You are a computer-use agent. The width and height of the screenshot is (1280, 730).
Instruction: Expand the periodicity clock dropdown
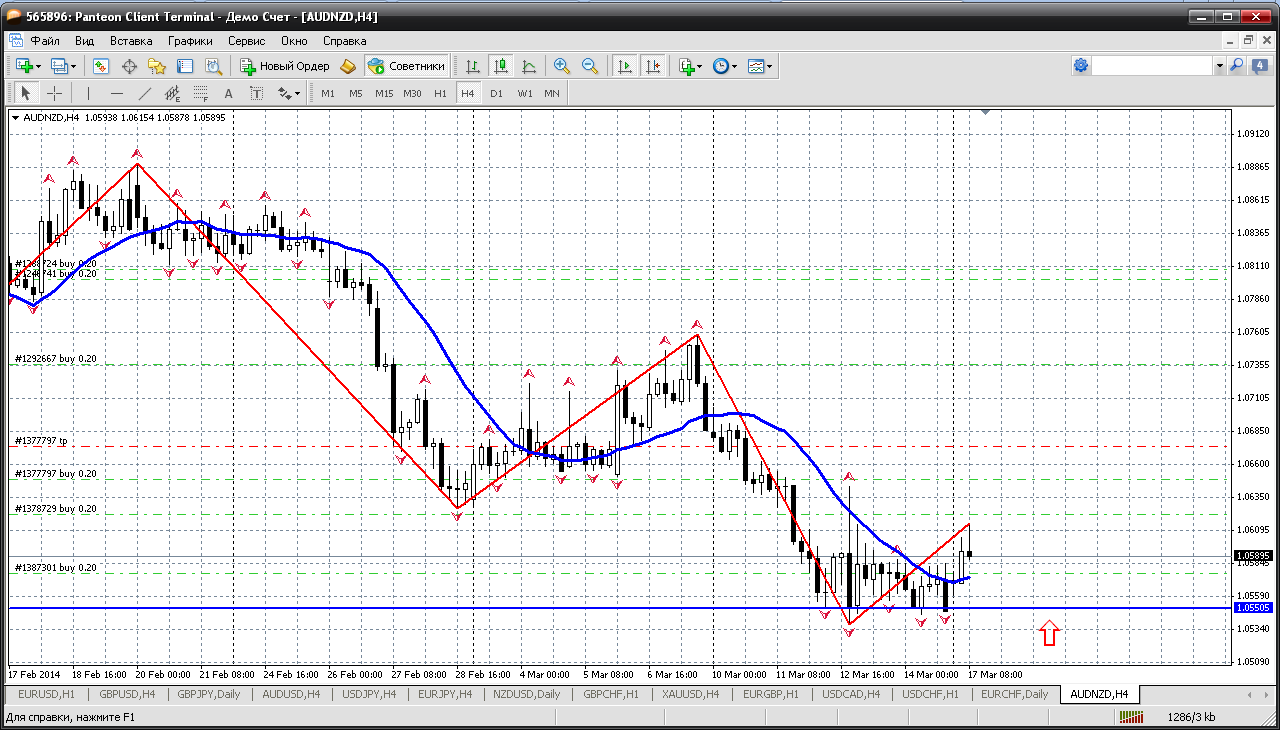point(734,66)
